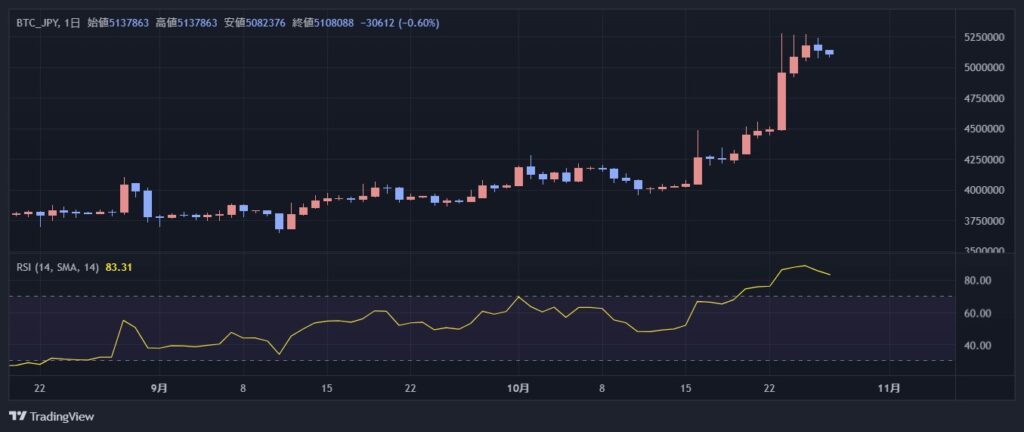Click the 5250000 price axis label

pos(985,37)
